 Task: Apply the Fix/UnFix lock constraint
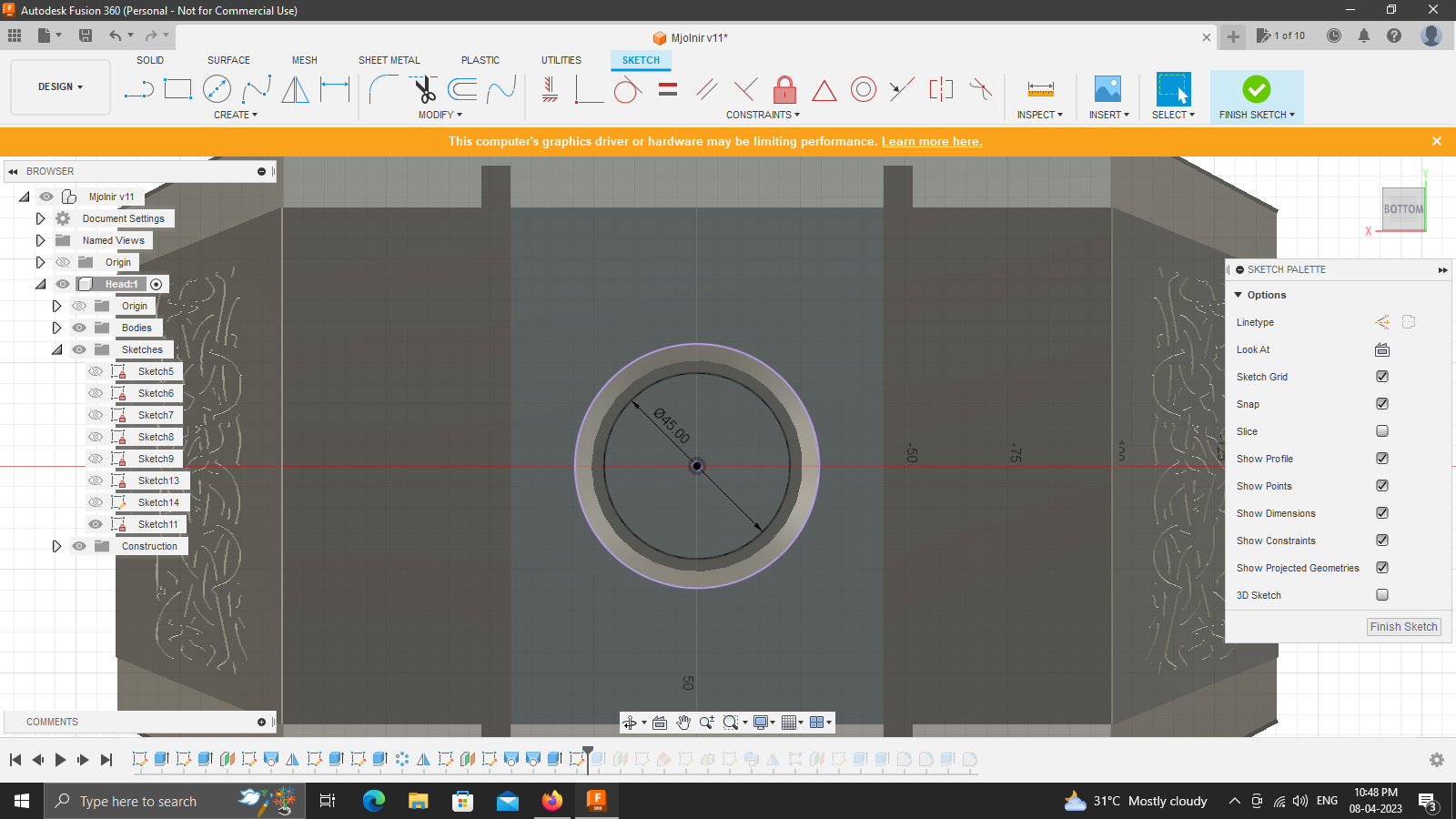point(784,89)
